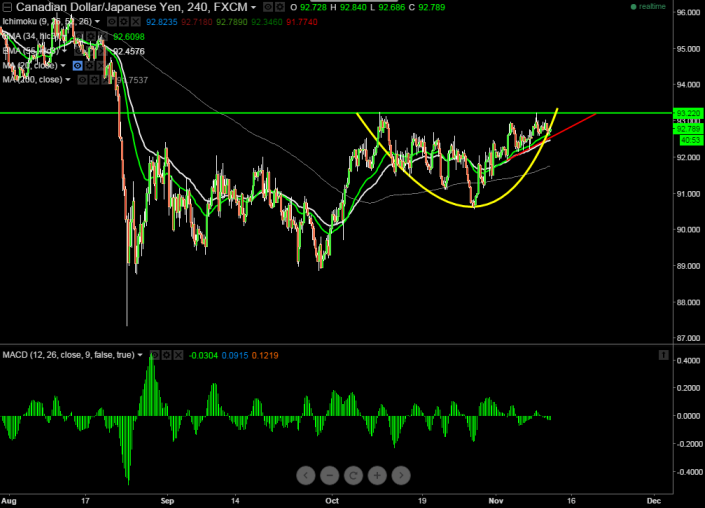This screenshot has width=705, height=508.
Task: Click the Ichimoku value 92.7180
Action: point(196,22)
